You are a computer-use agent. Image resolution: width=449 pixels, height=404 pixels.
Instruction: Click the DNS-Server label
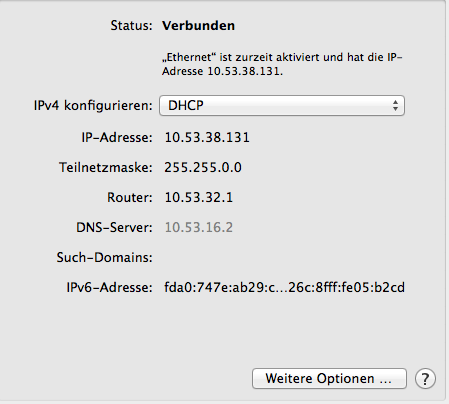(114, 227)
